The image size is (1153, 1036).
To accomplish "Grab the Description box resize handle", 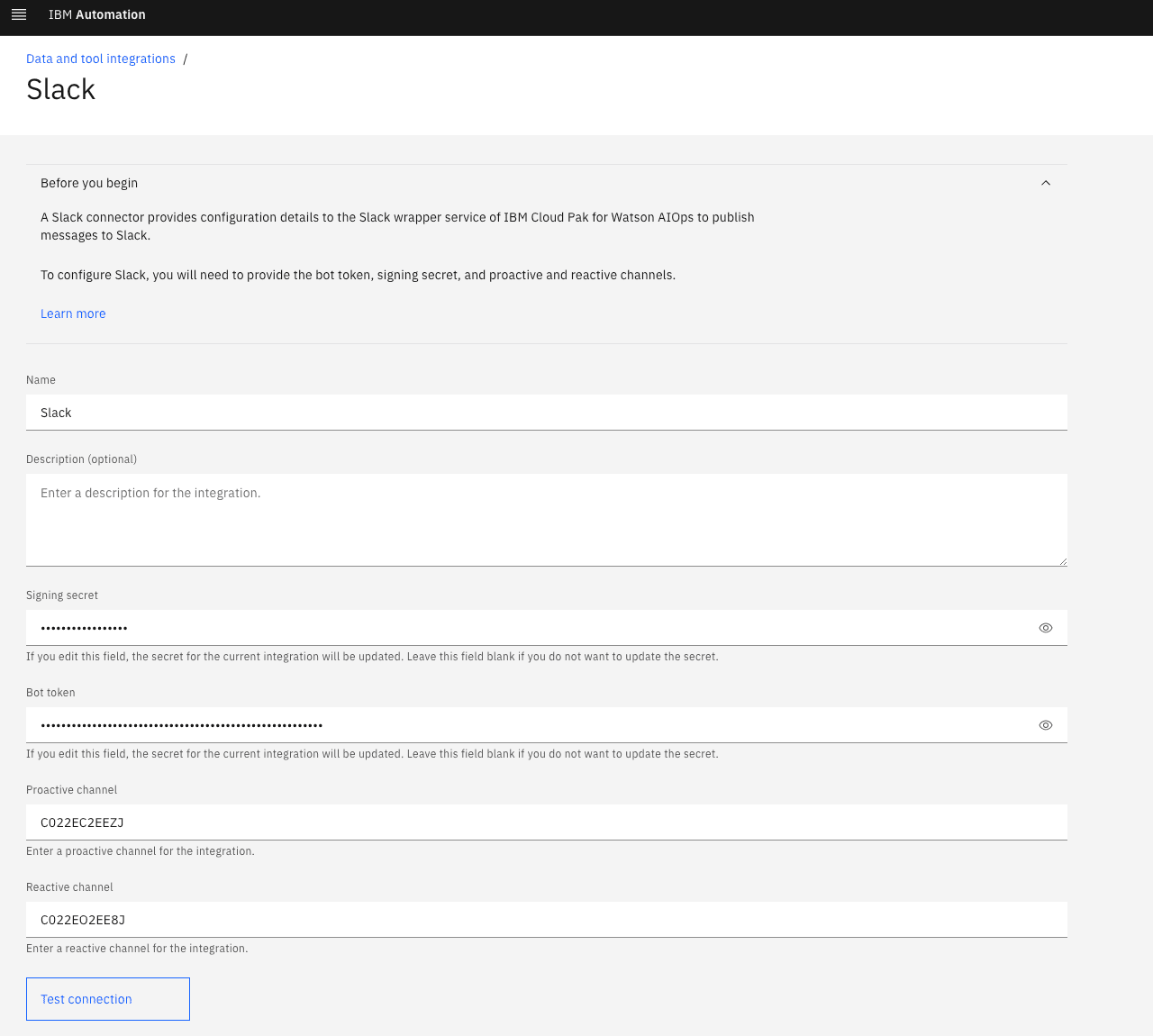I will point(1063,561).
